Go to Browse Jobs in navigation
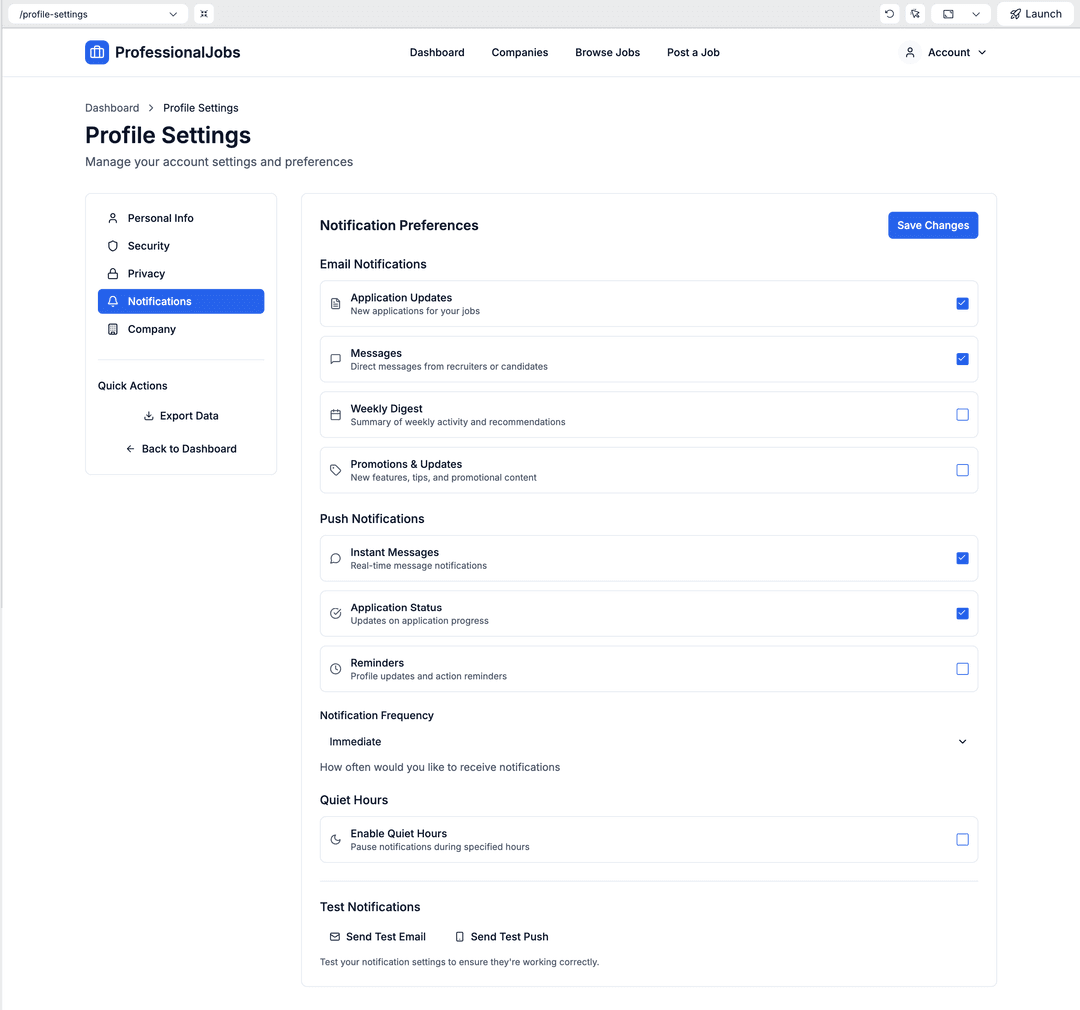 [x=607, y=52]
